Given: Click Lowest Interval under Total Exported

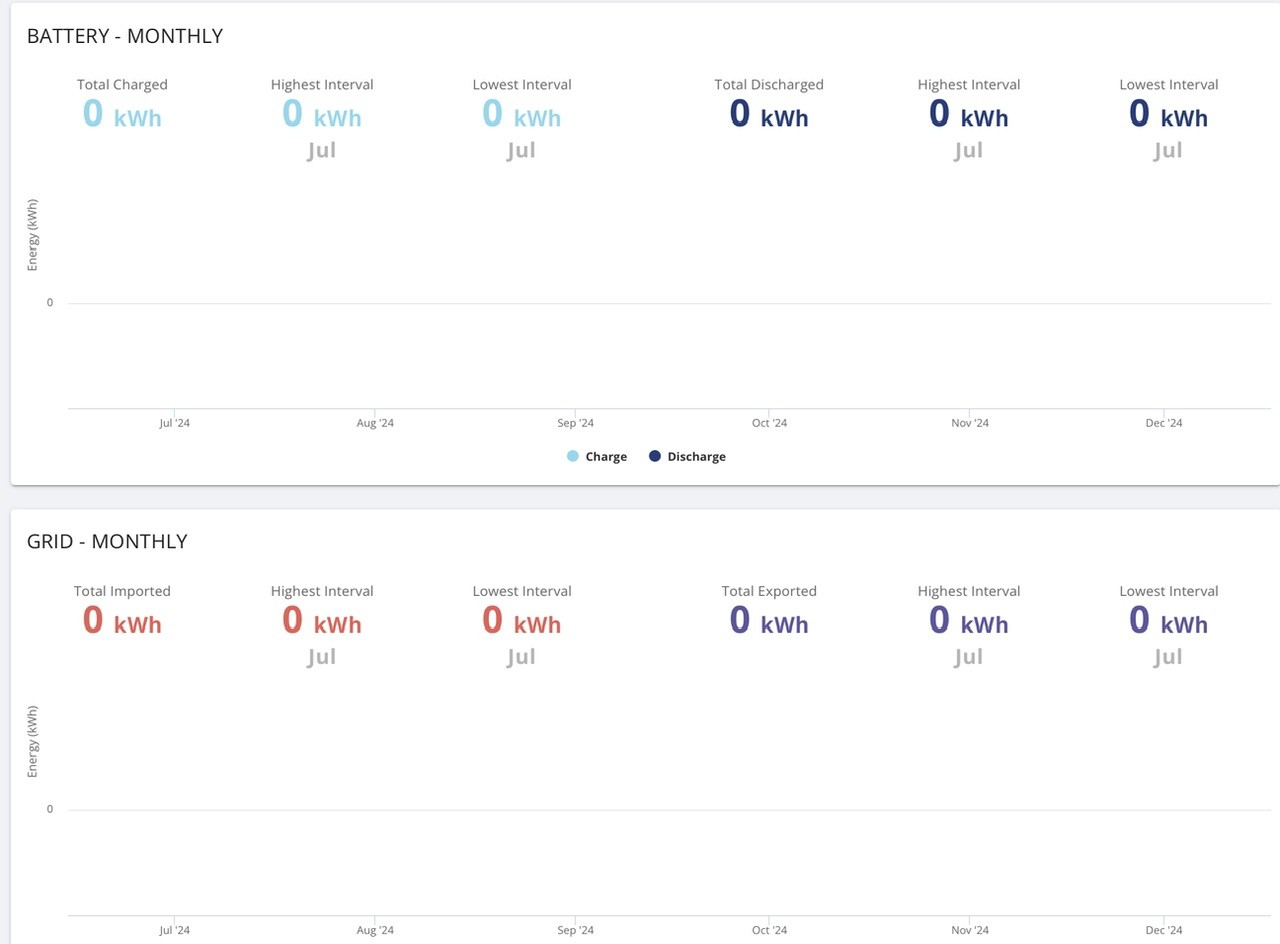Looking at the screenshot, I should click(x=1169, y=591).
